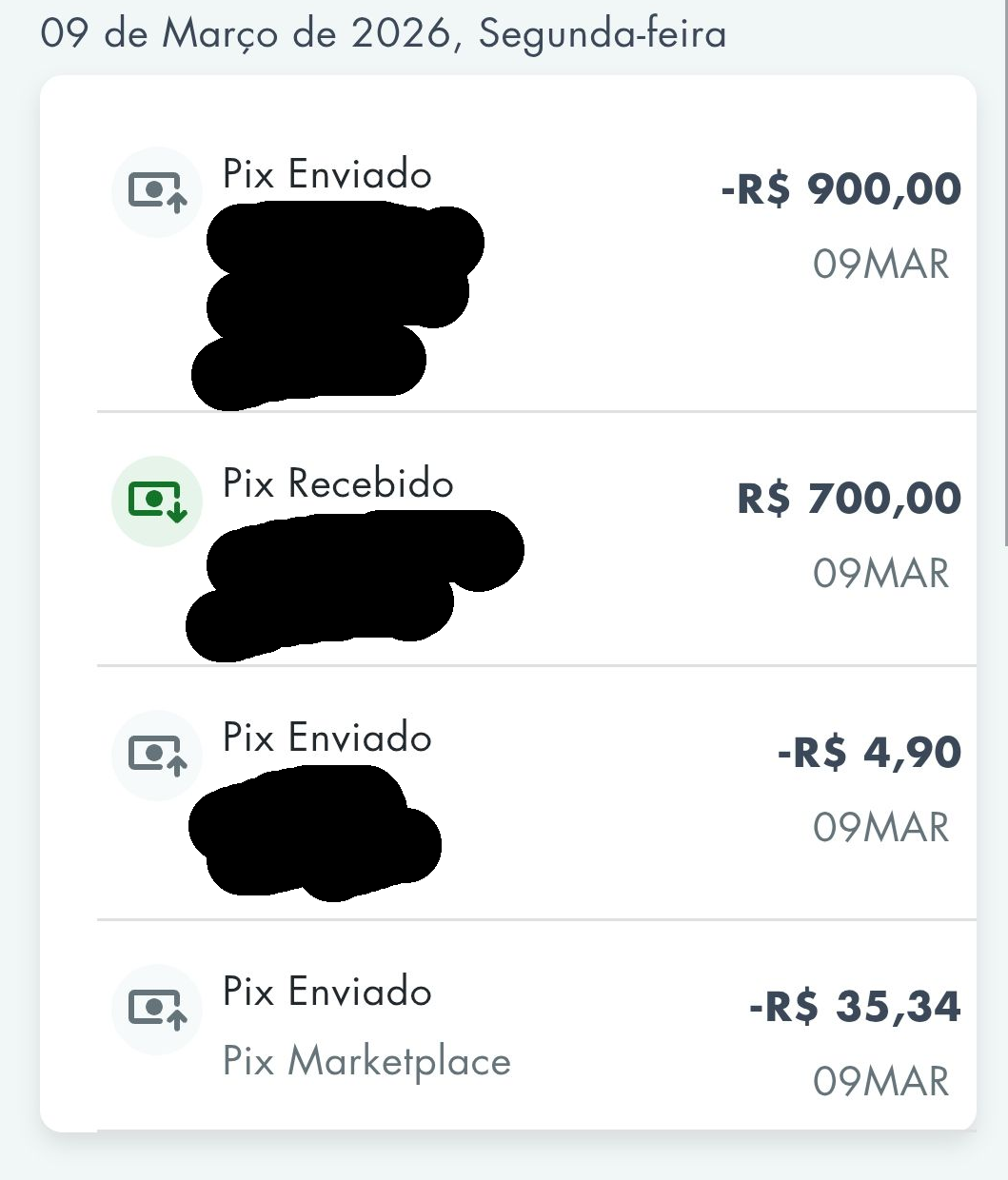1008x1180 pixels.
Task: Click the green received Pix icon
Action: pos(157,501)
